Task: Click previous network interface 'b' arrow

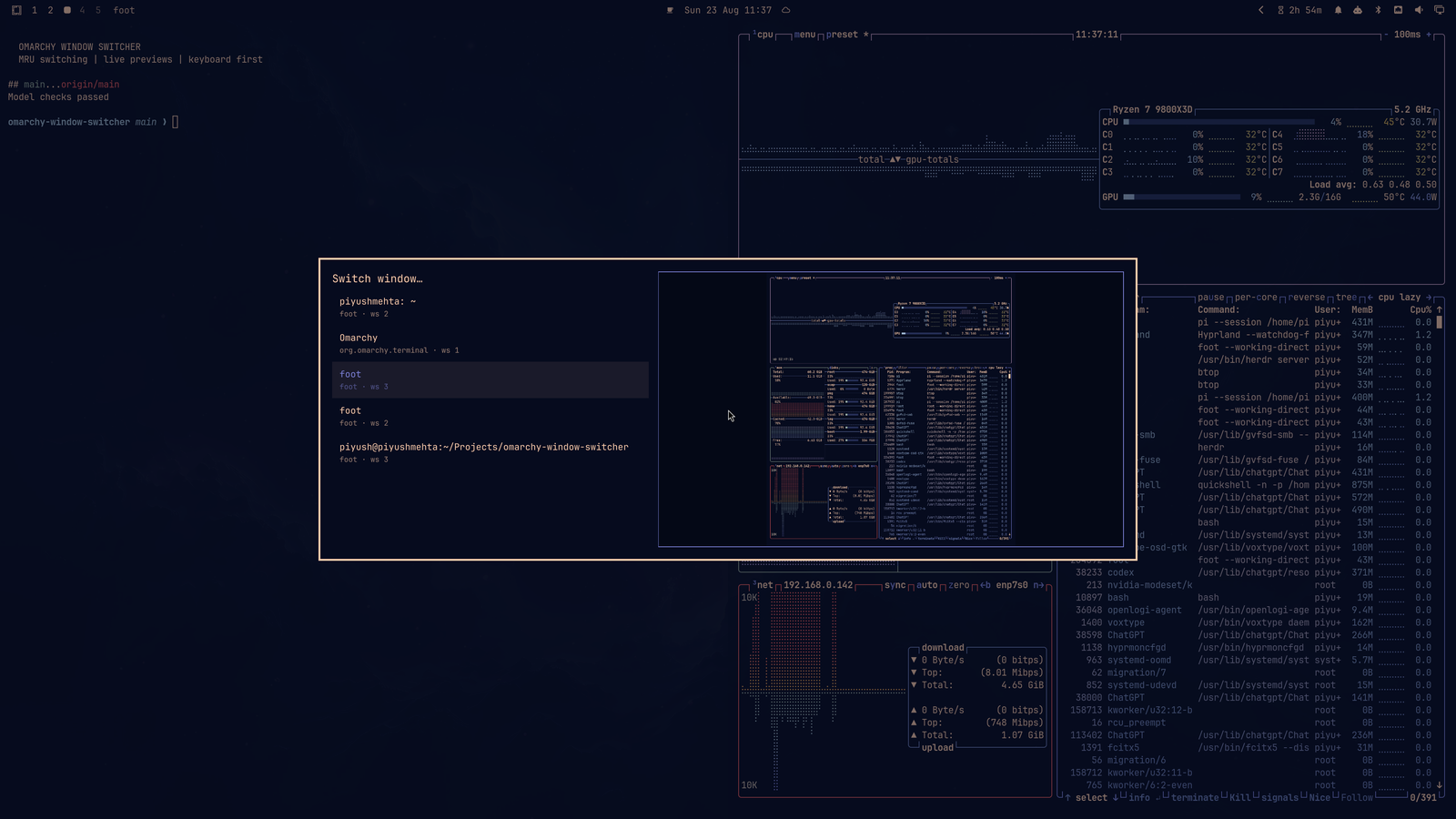Action: click(986, 585)
